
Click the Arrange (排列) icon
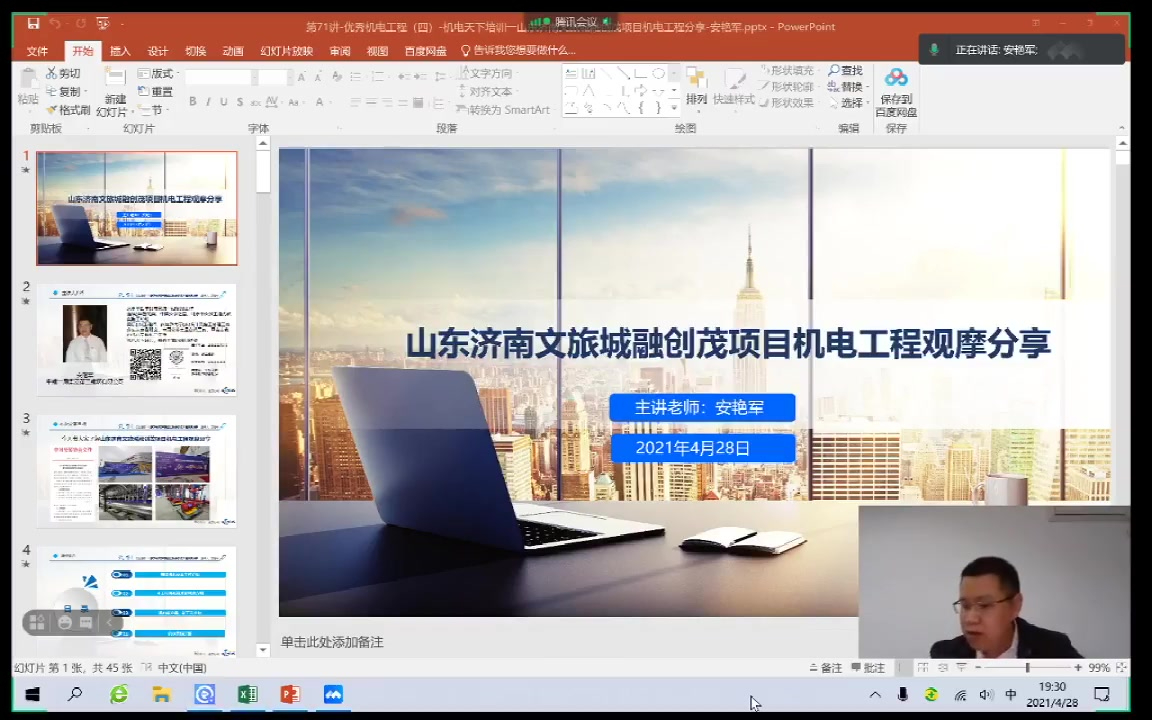(696, 88)
